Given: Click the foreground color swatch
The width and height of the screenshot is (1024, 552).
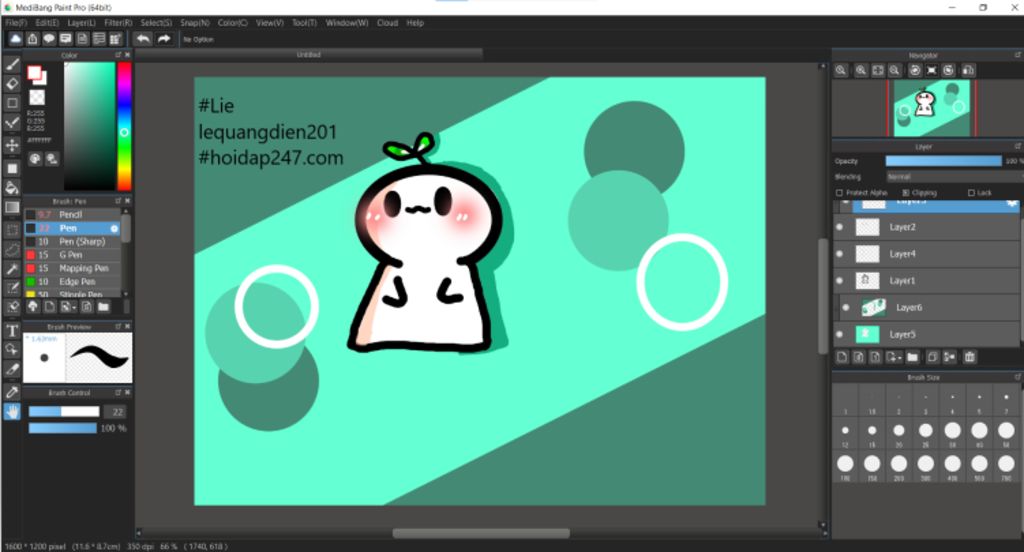Looking at the screenshot, I should pyautogui.click(x=34, y=72).
